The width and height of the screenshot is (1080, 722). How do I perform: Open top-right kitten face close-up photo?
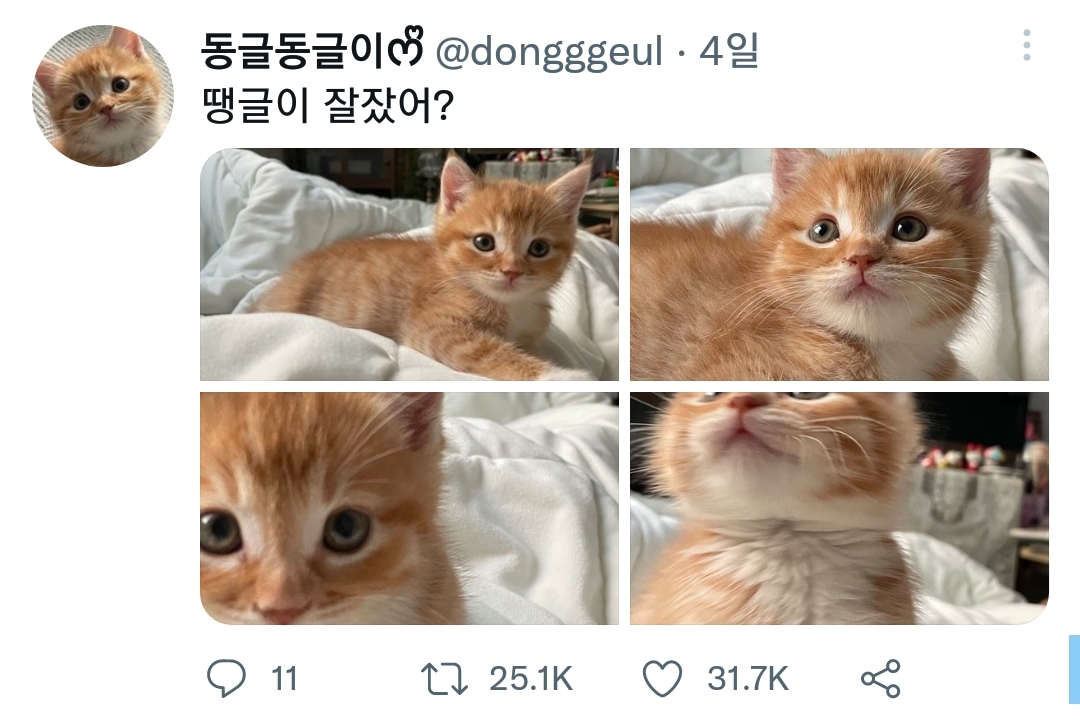tap(839, 264)
